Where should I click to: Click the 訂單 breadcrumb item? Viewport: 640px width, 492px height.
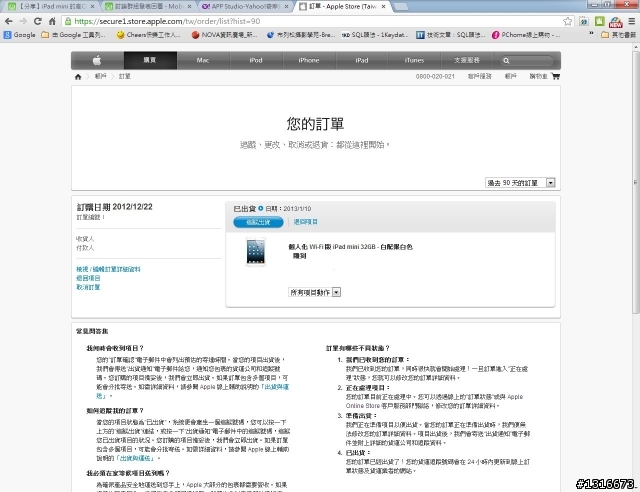pos(124,76)
